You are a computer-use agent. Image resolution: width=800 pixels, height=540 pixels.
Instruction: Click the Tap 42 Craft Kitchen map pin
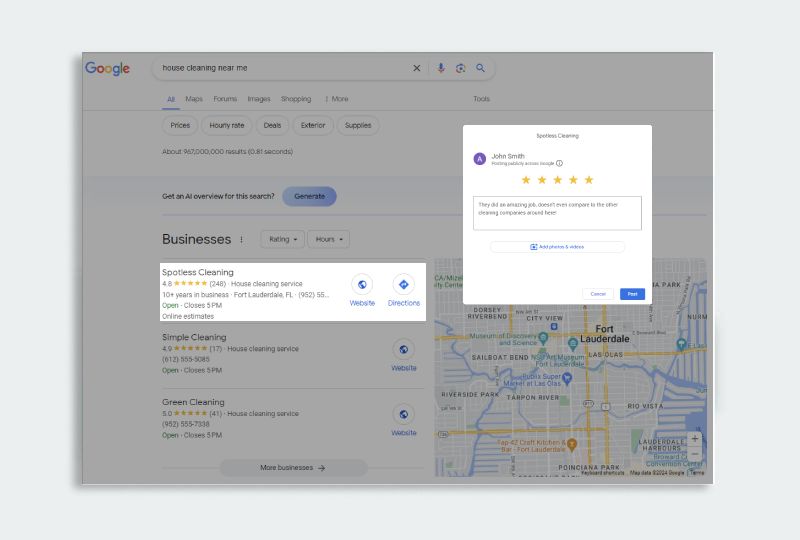pos(572,445)
